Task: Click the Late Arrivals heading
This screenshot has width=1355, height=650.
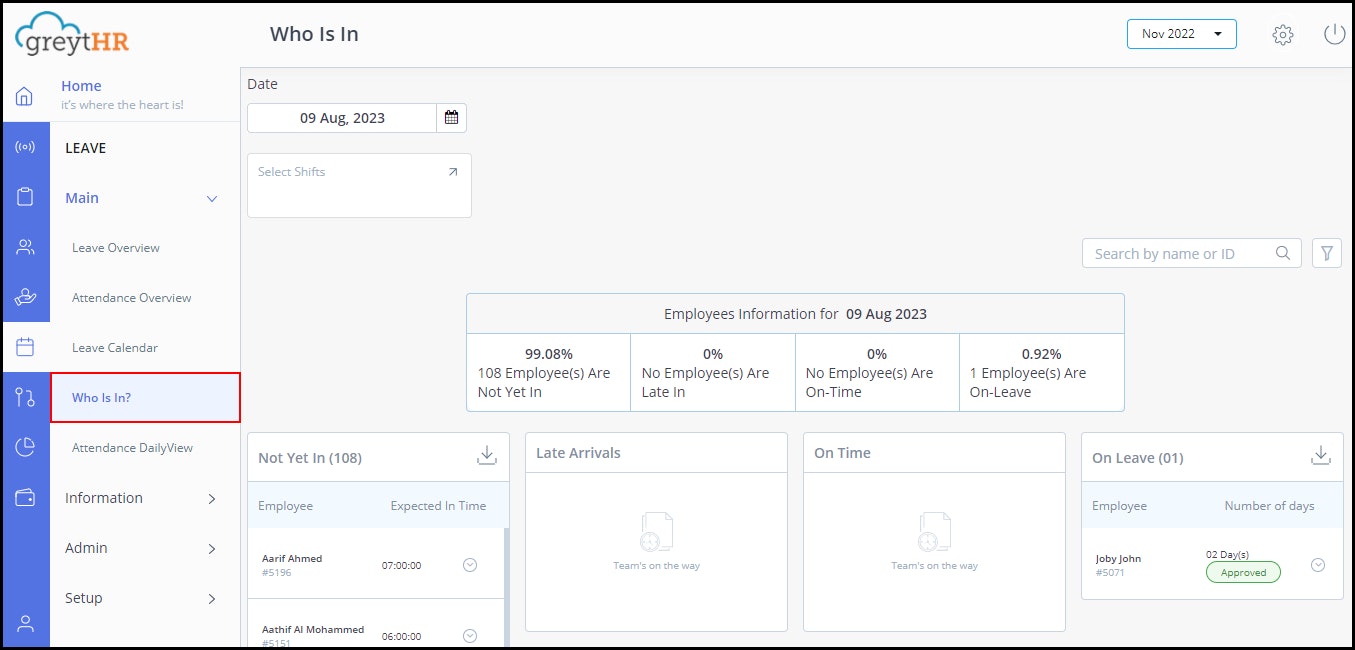Action: (x=578, y=453)
